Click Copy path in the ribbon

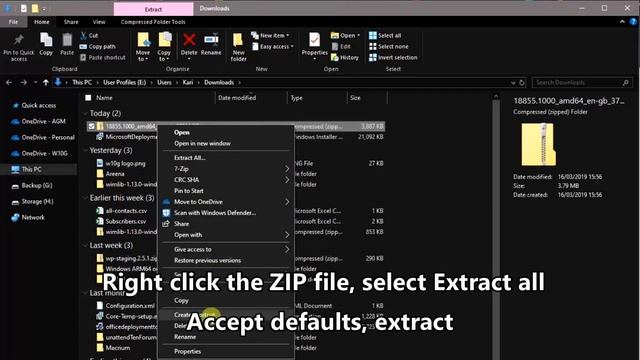point(98,47)
